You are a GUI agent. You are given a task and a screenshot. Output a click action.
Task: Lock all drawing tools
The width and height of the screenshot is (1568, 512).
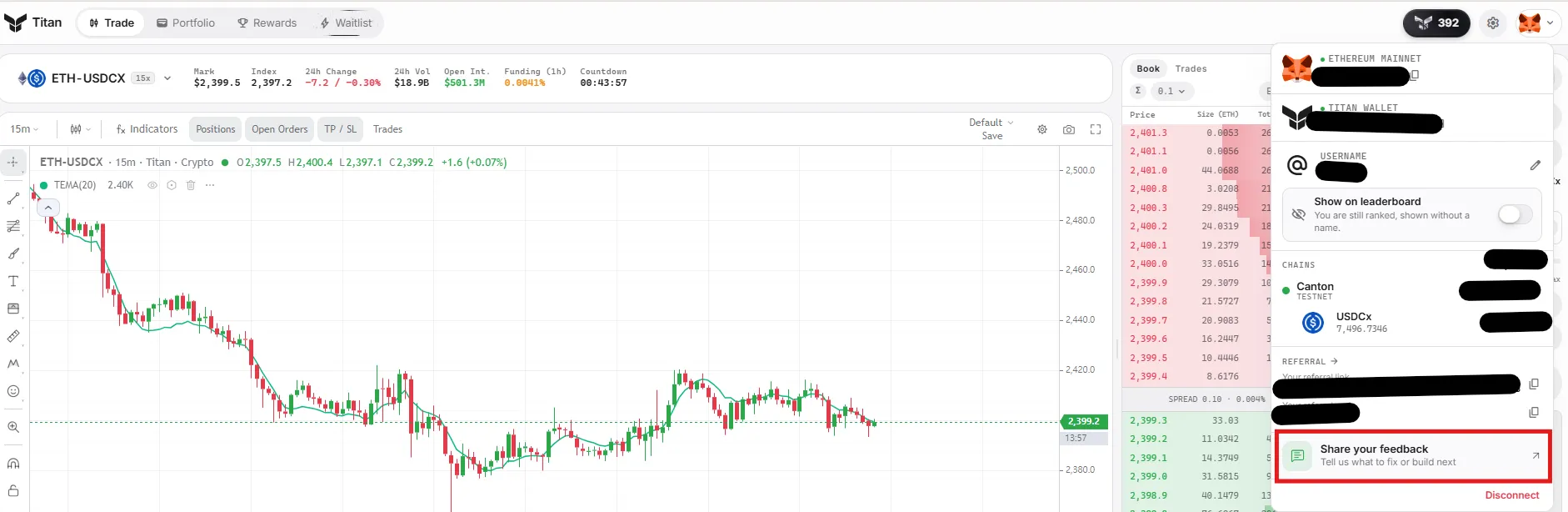coord(13,491)
